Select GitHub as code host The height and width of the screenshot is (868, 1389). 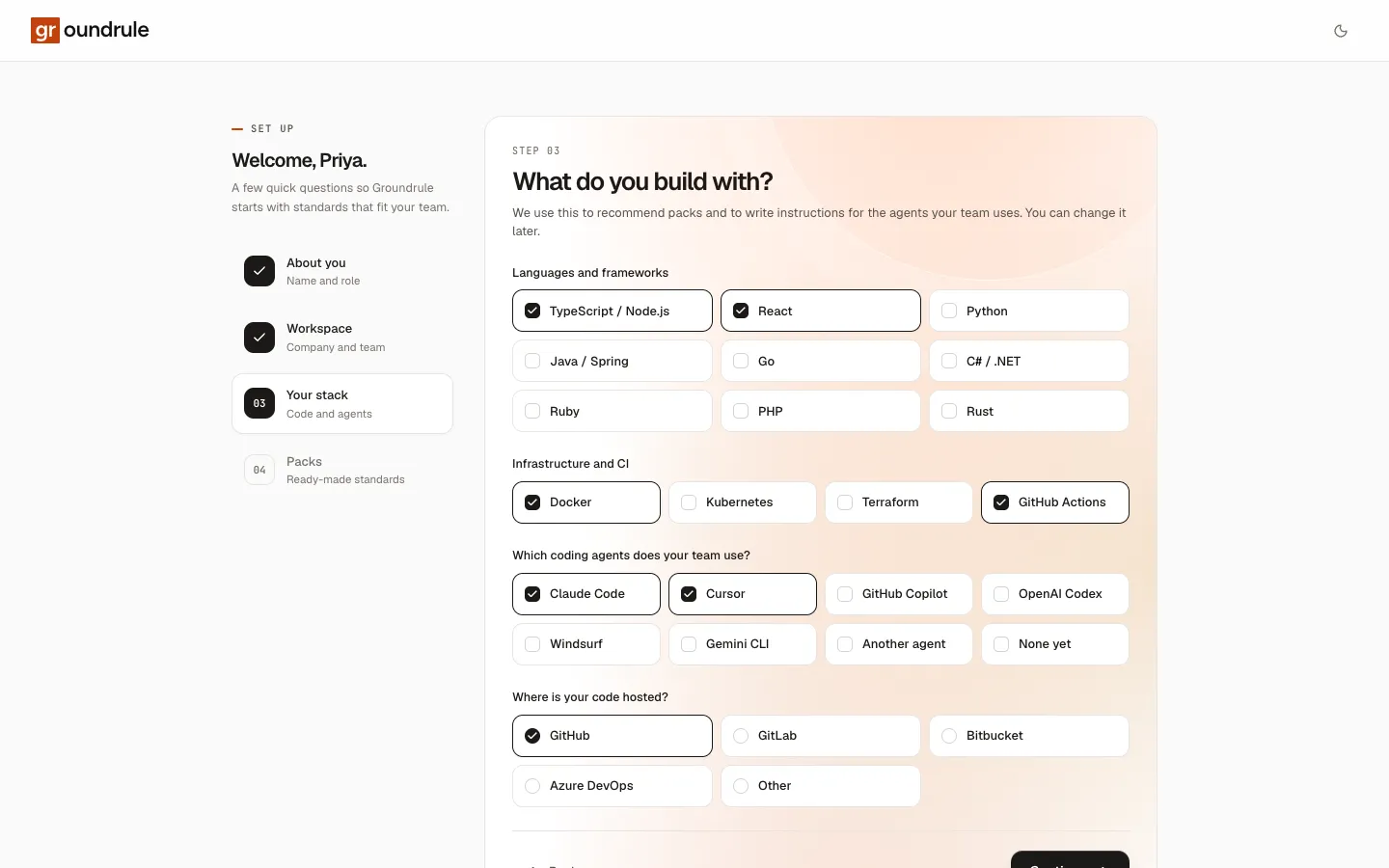(x=613, y=736)
